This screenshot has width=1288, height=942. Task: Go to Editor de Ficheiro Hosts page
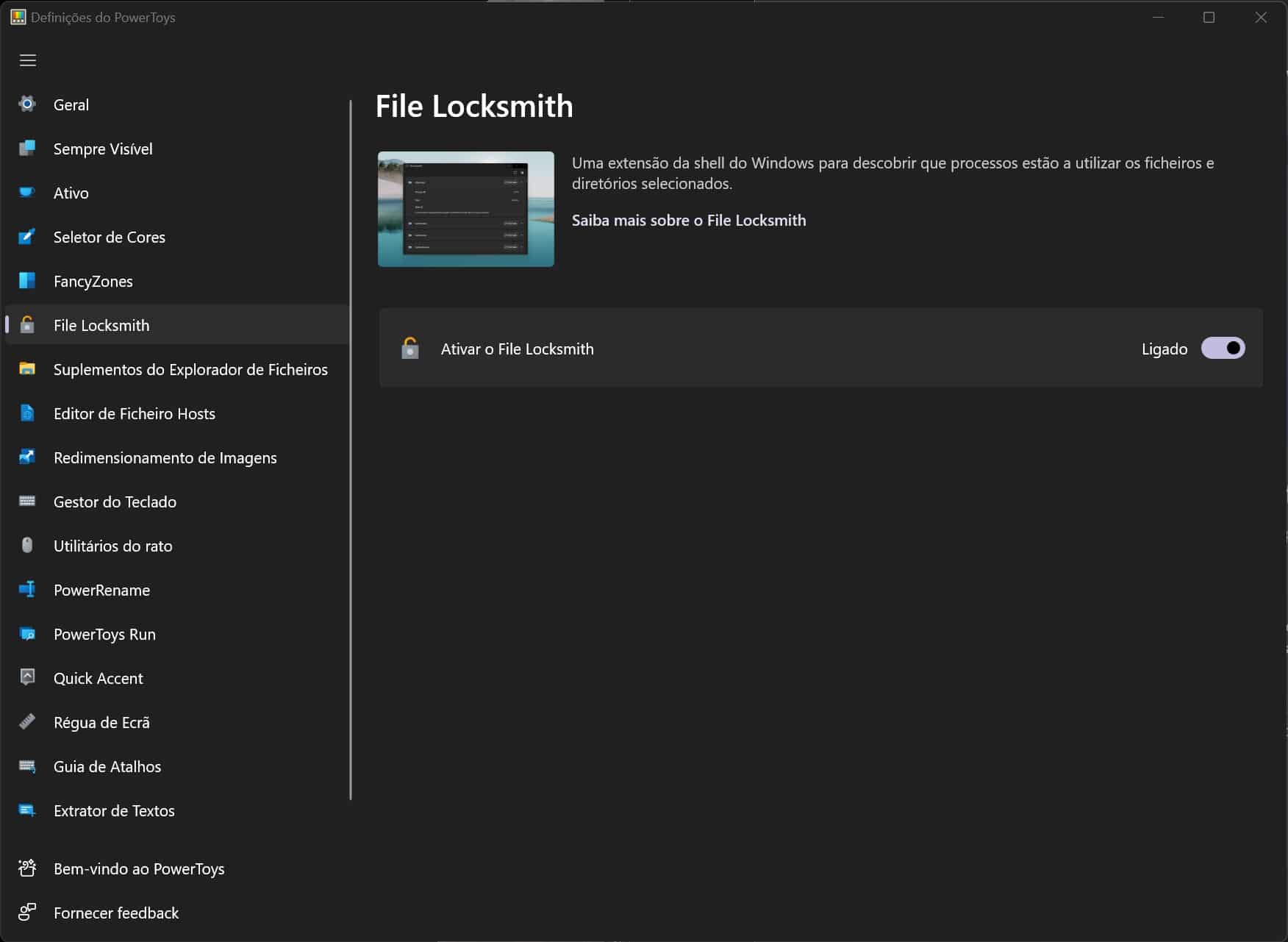134,414
